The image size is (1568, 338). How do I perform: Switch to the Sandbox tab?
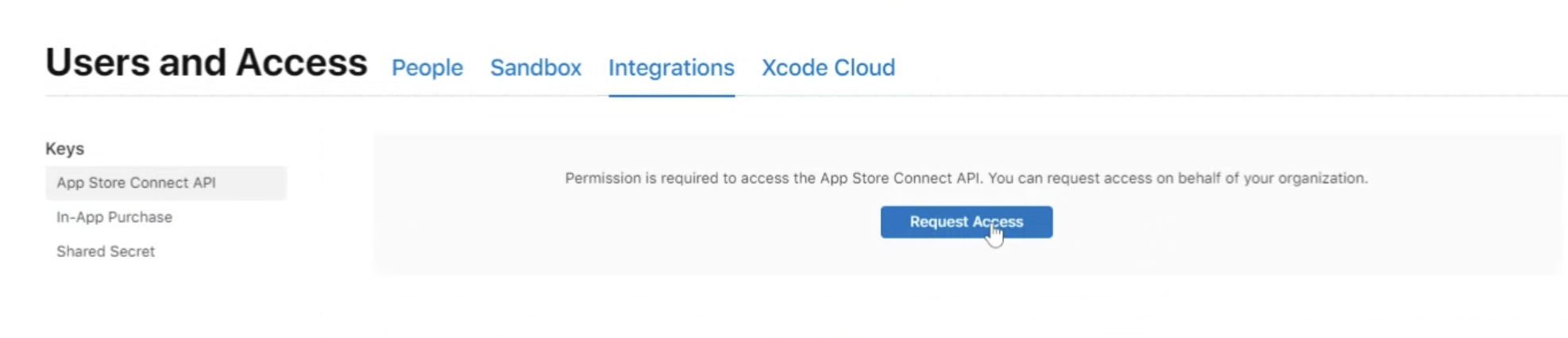pyautogui.click(x=535, y=67)
